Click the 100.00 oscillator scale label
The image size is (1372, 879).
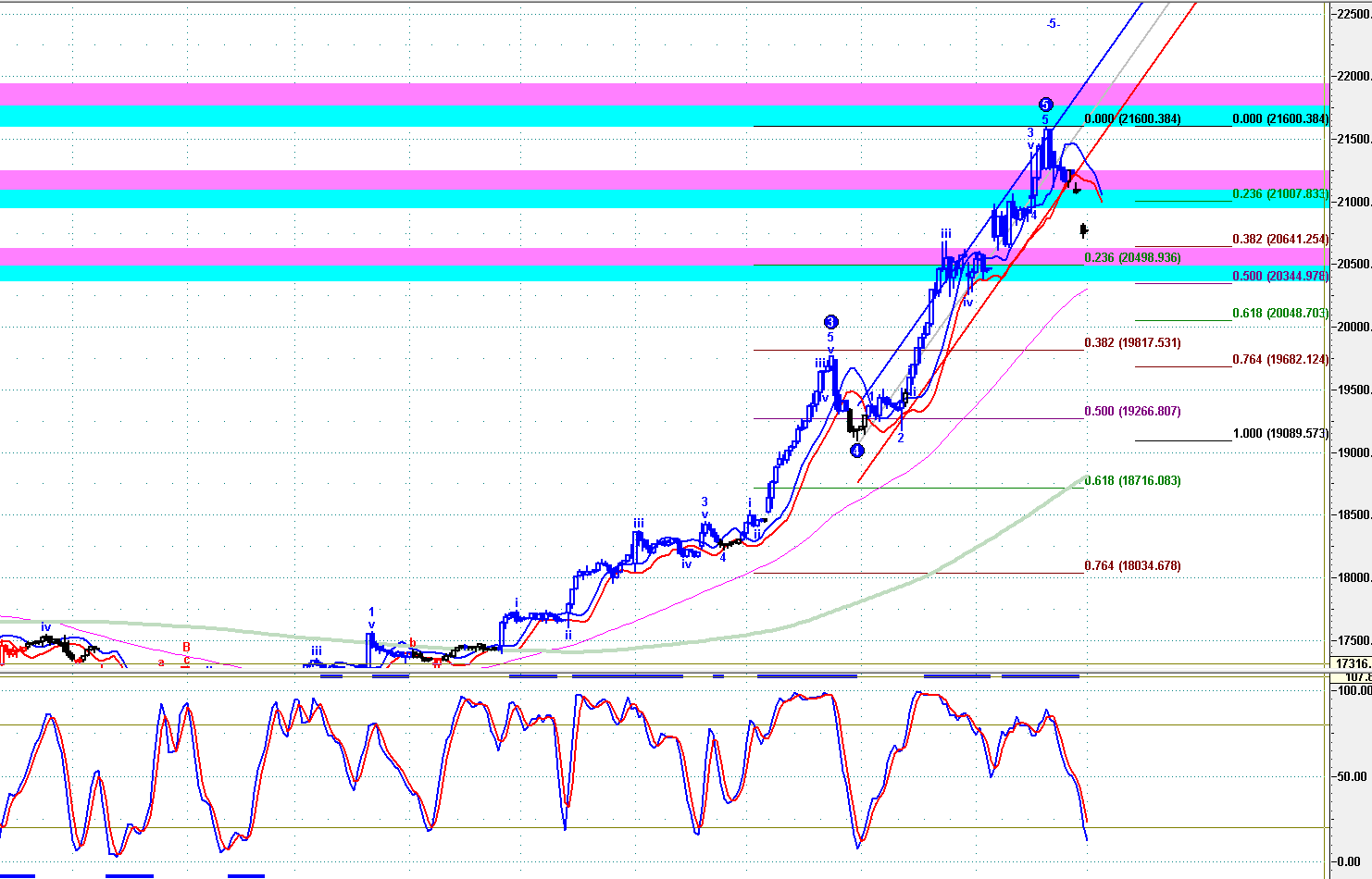pyautogui.click(x=1353, y=690)
